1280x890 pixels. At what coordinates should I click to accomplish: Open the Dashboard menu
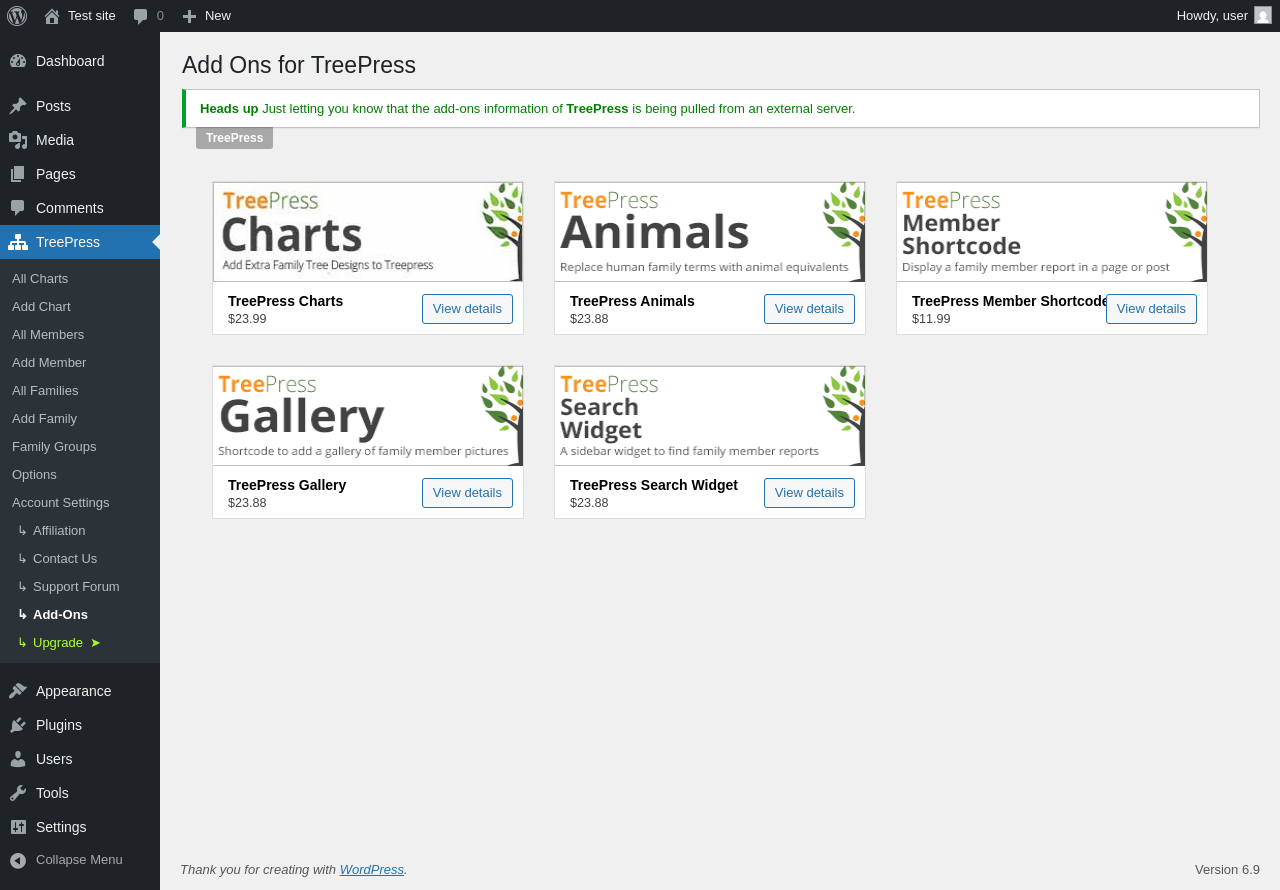80,61
